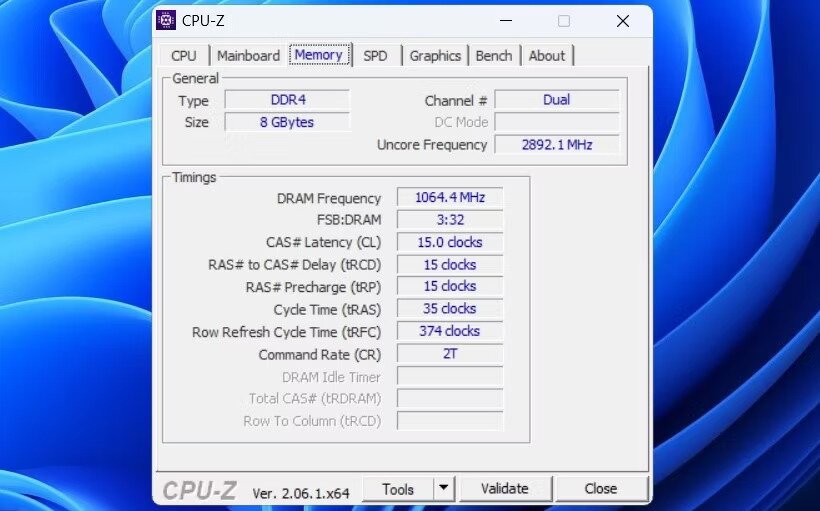
Task: Select the 35 clocks tRAS value
Action: point(450,309)
